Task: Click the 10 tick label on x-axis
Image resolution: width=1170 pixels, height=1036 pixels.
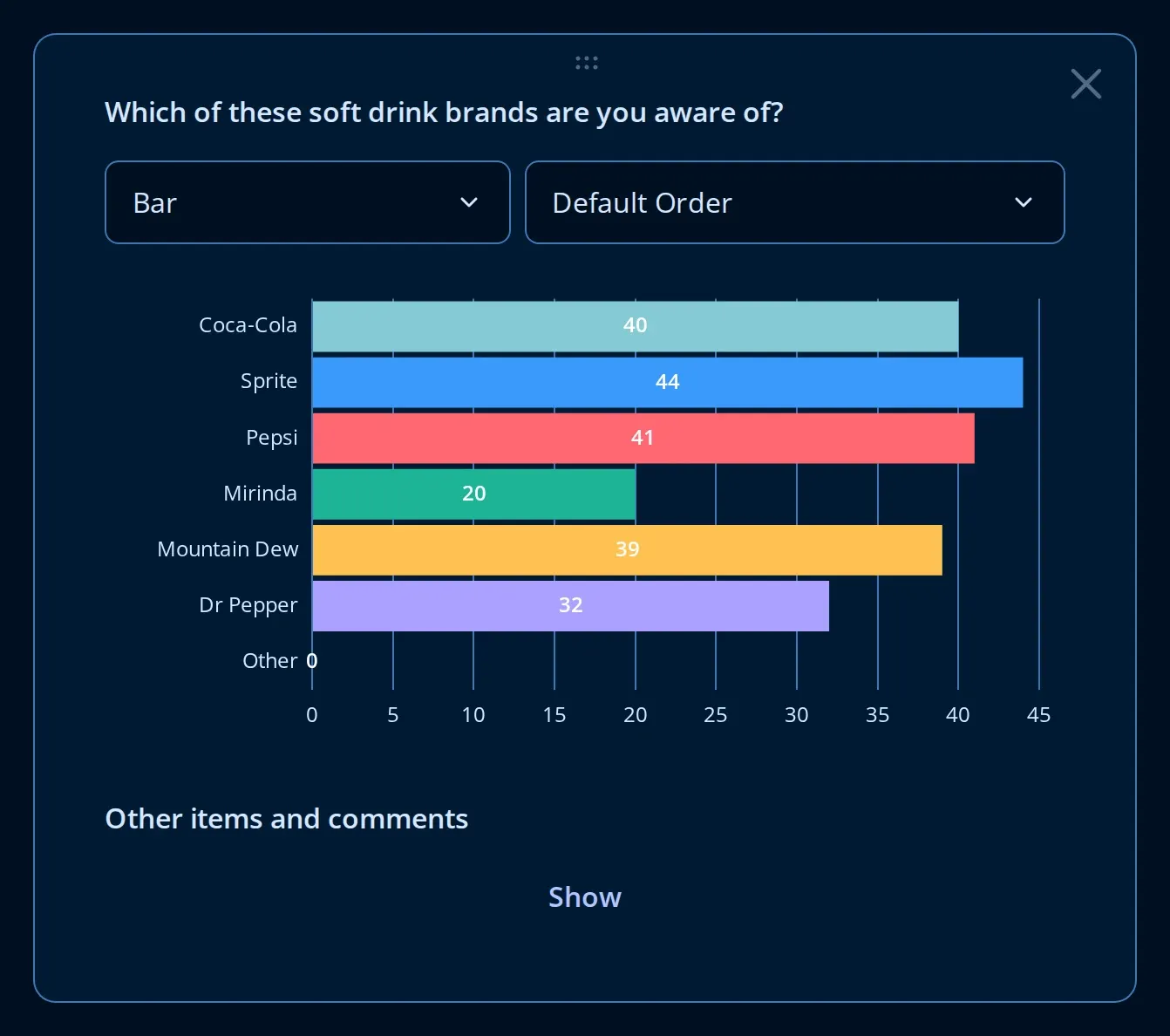Action: pyautogui.click(x=473, y=715)
